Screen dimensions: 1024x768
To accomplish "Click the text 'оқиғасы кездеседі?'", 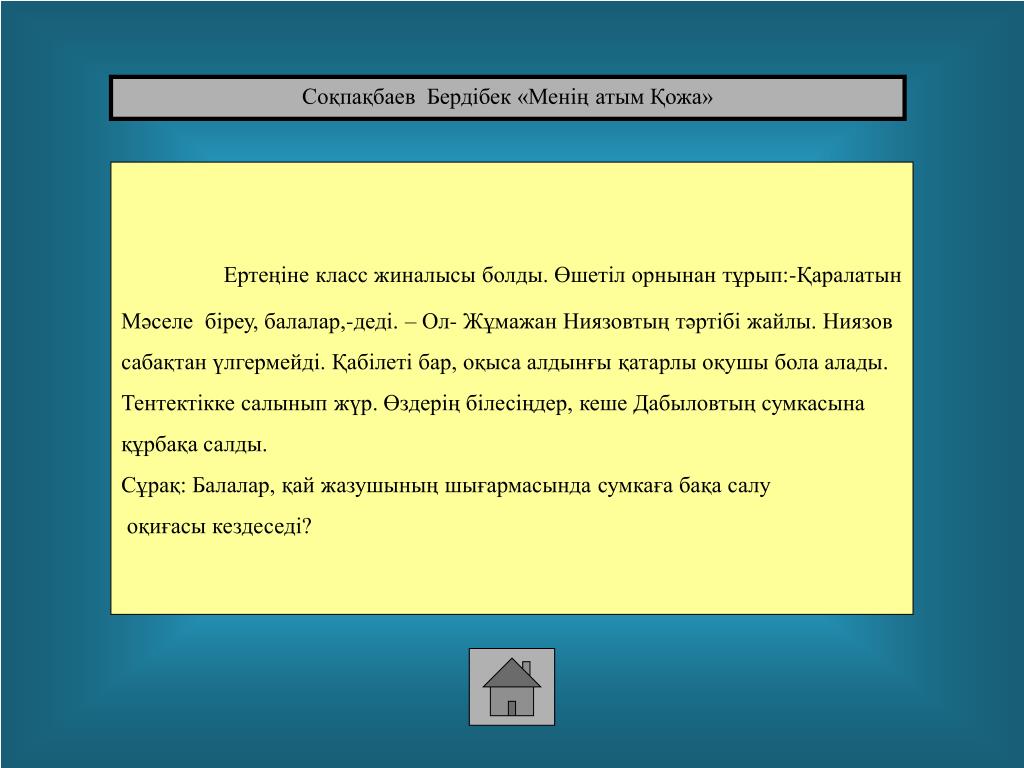I will click(219, 526).
